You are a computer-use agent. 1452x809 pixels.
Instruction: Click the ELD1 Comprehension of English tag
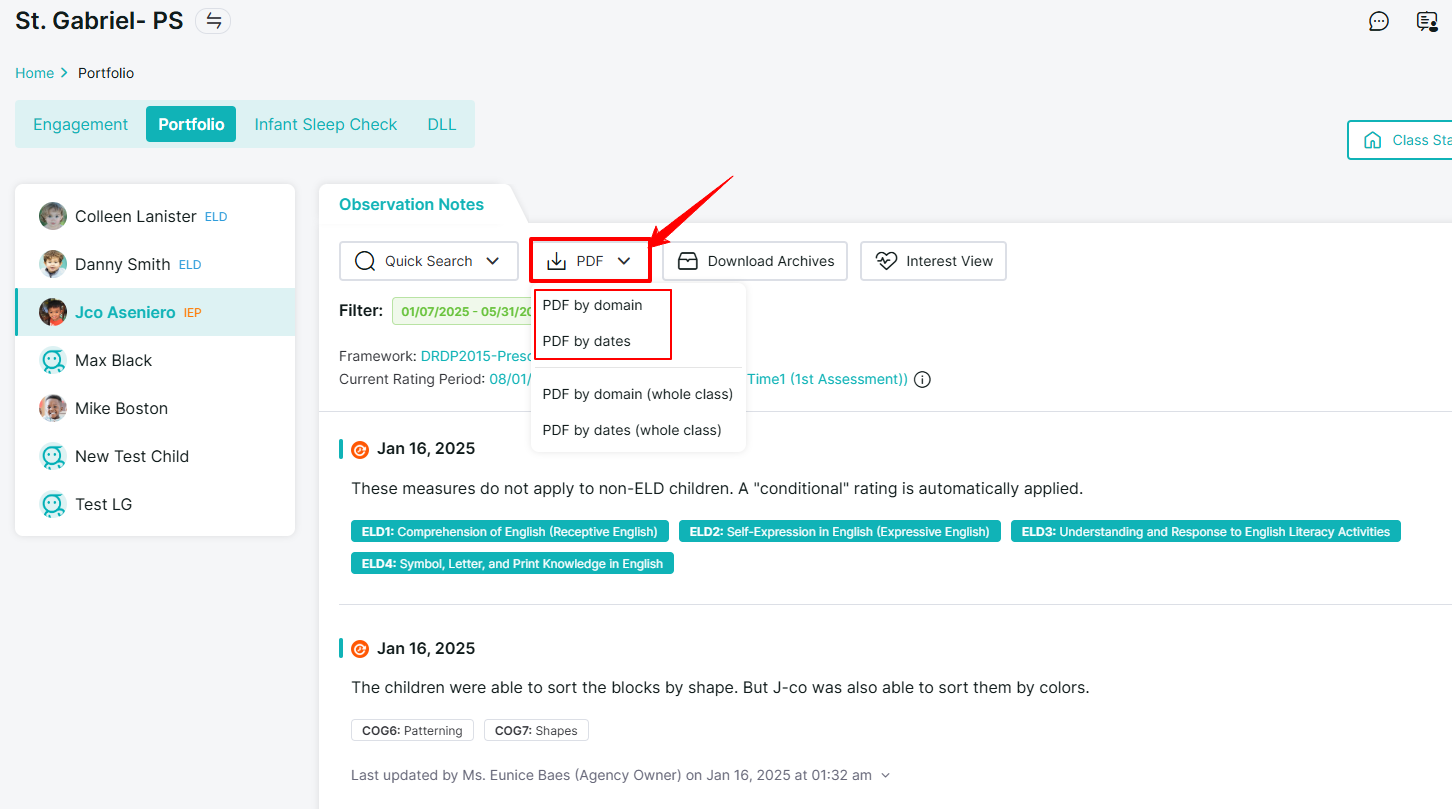tap(510, 532)
